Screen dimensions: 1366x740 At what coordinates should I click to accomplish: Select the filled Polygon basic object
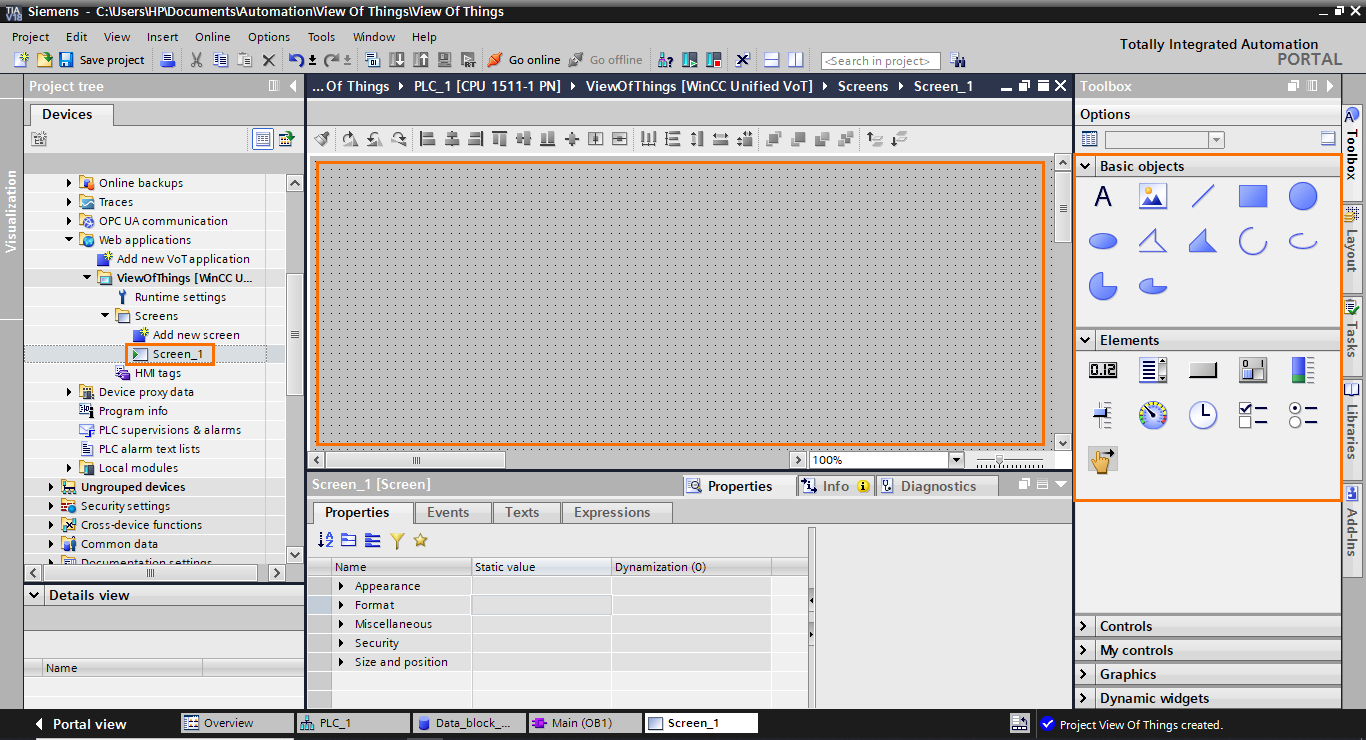tap(1203, 241)
